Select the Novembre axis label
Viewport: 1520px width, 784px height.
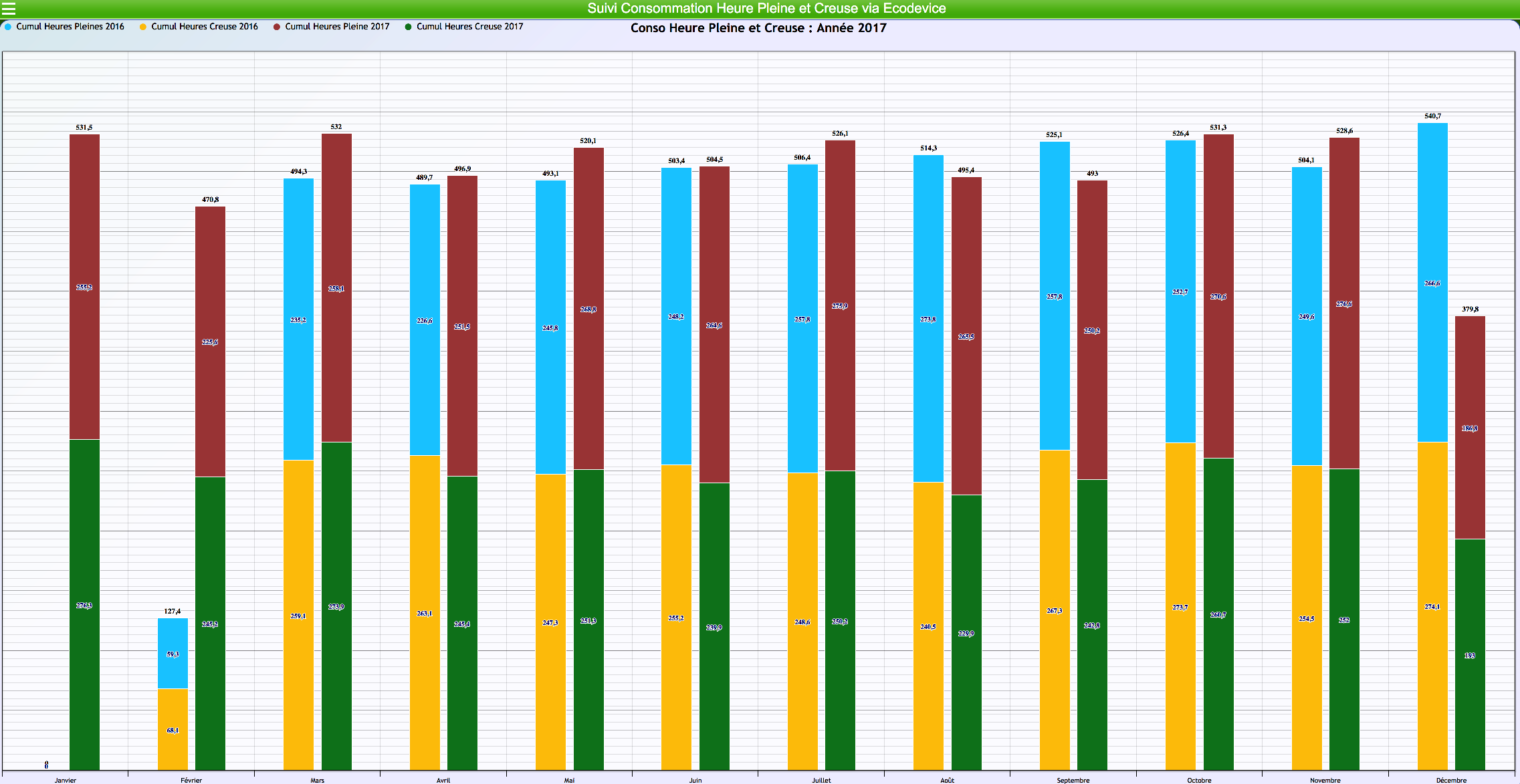click(1325, 780)
